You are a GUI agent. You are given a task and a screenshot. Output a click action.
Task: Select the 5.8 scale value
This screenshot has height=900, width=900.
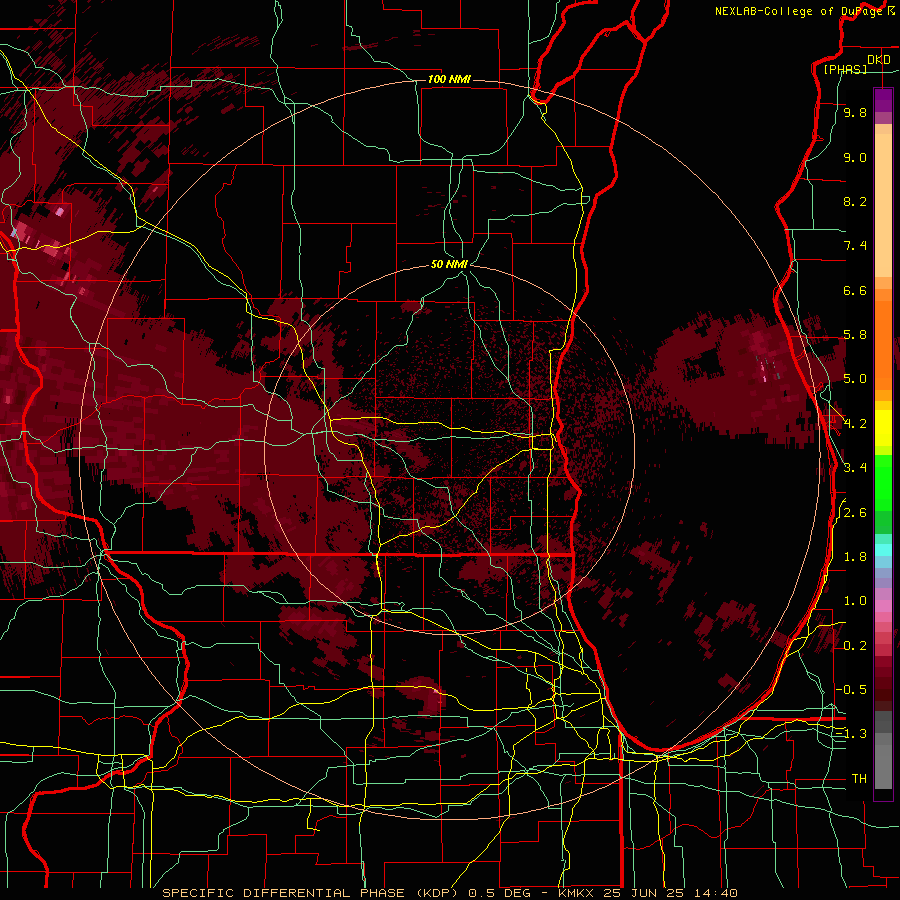pyautogui.click(x=855, y=335)
